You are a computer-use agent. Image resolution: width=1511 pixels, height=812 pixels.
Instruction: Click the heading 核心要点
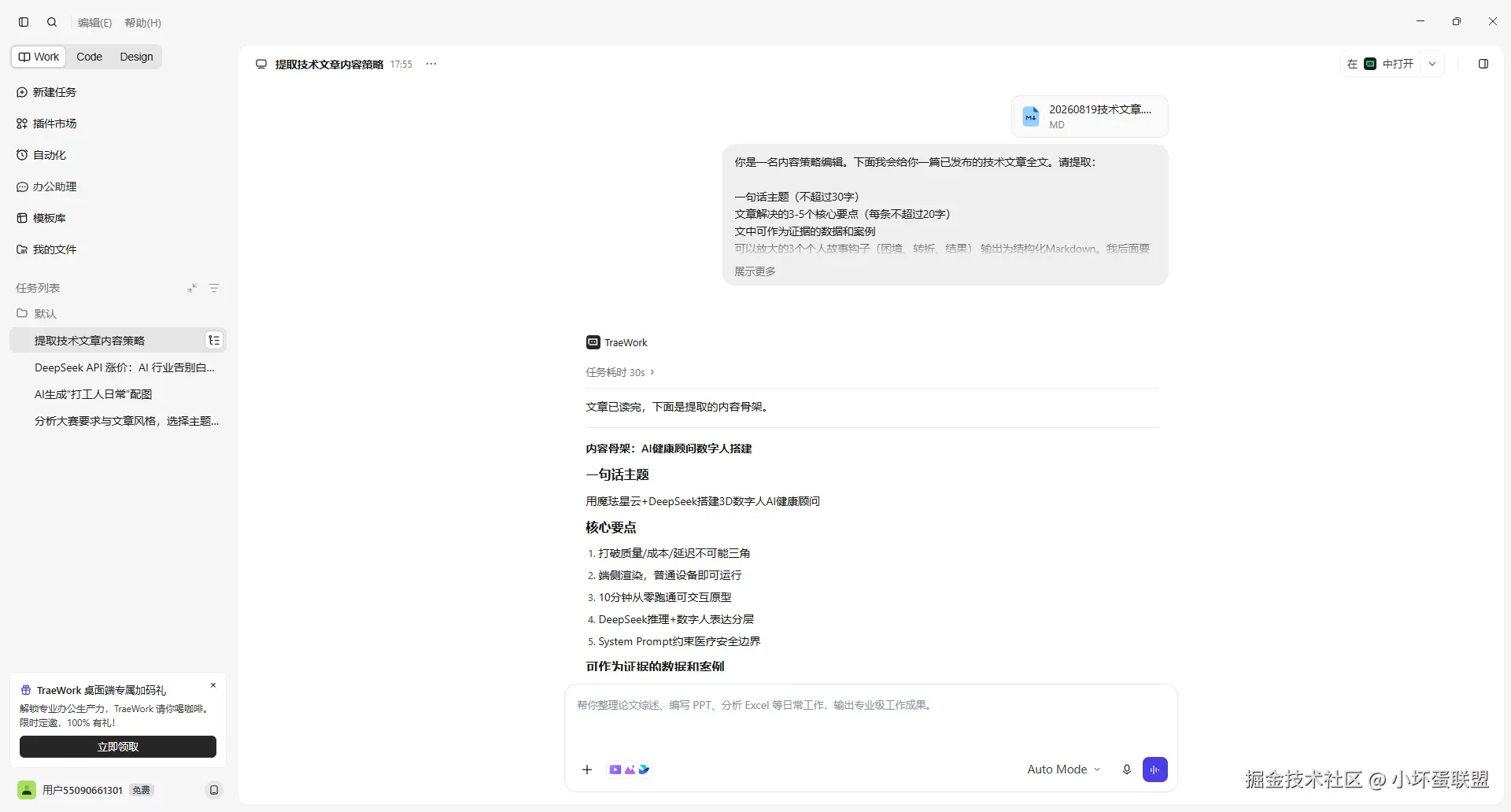tap(611, 527)
